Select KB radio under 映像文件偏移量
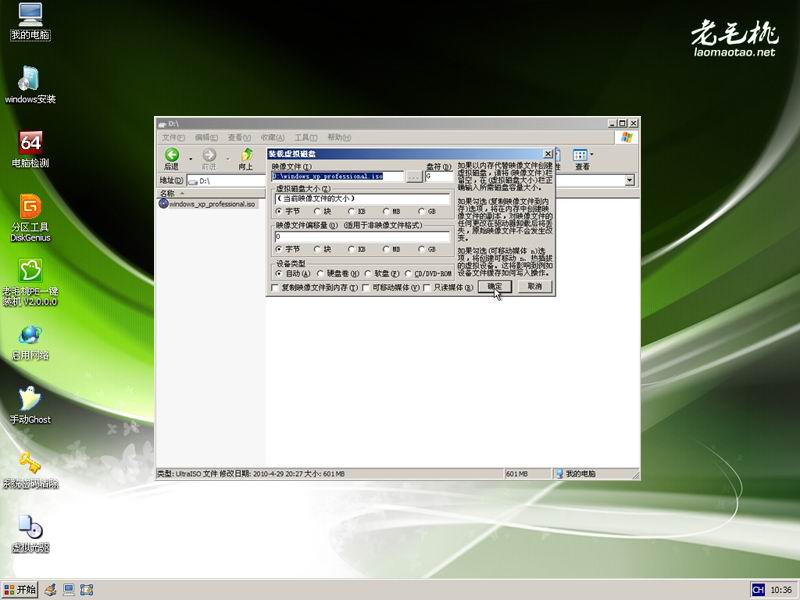The width and height of the screenshot is (800, 600). 352,249
